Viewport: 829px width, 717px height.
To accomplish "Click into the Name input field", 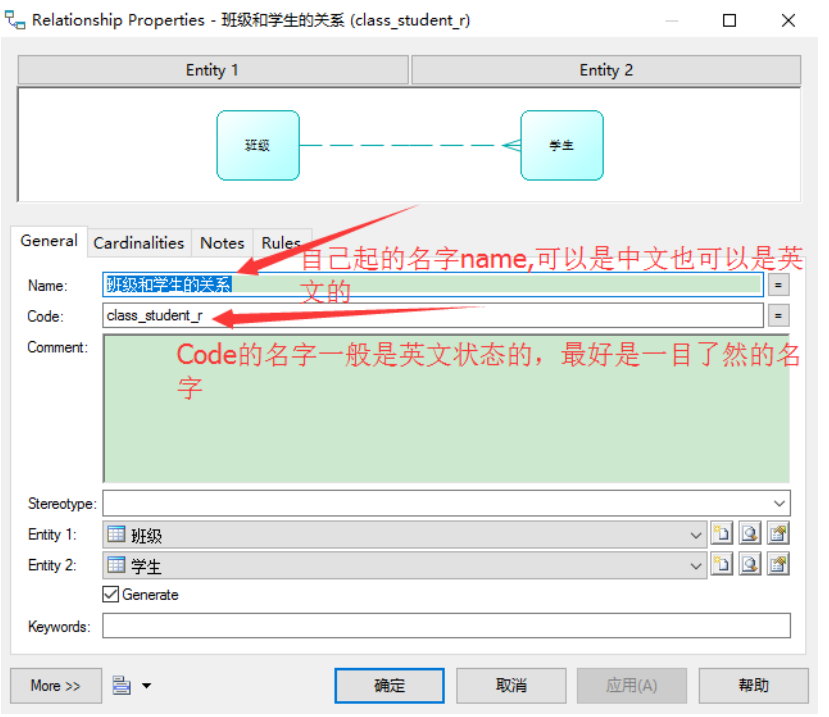I will [432, 285].
